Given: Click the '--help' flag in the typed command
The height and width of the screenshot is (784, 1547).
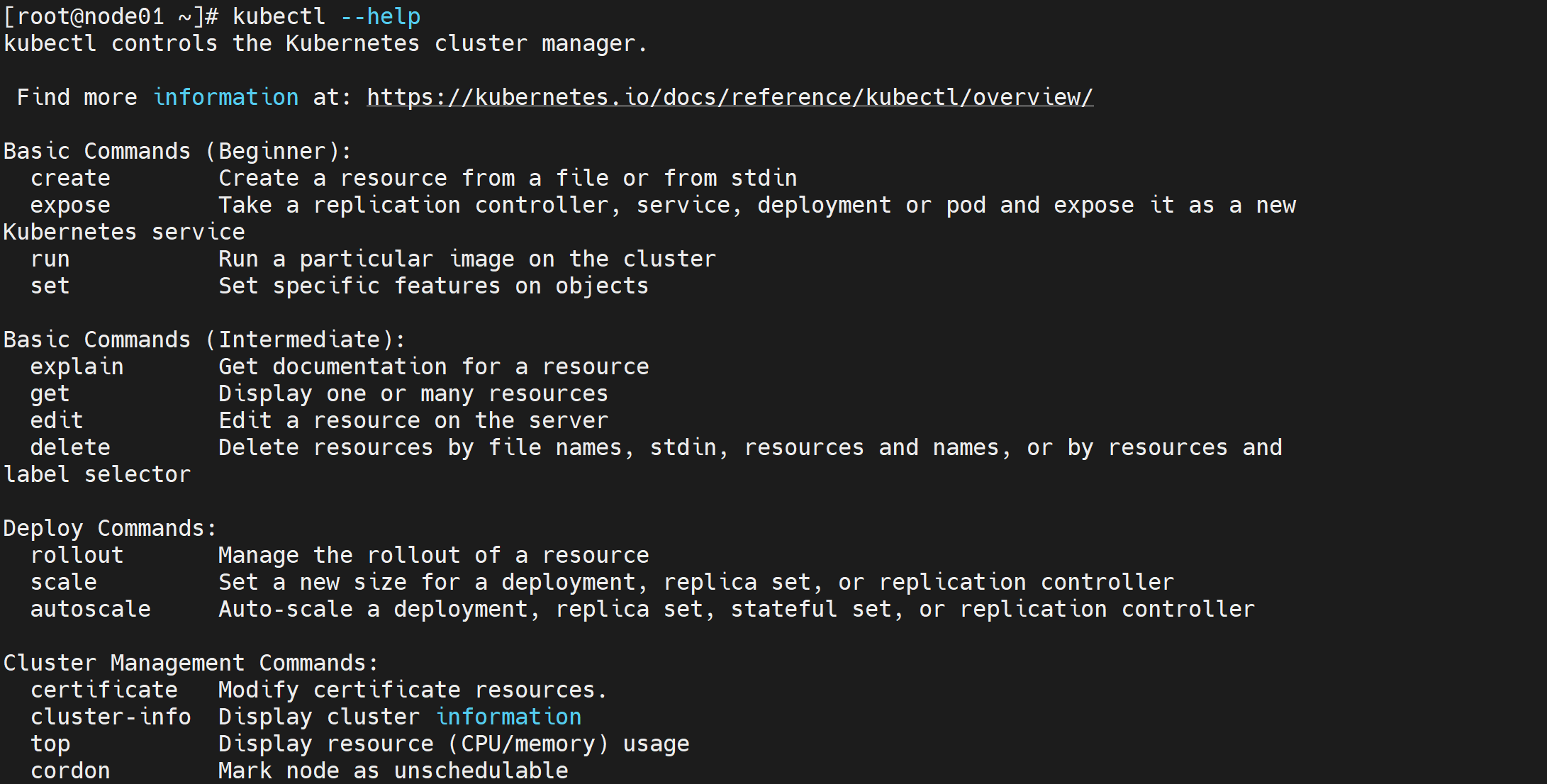Looking at the screenshot, I should (381, 16).
